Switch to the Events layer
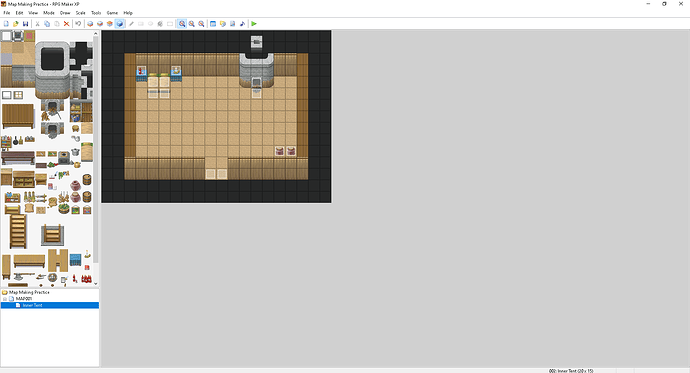The width and height of the screenshot is (690, 373). (119, 24)
